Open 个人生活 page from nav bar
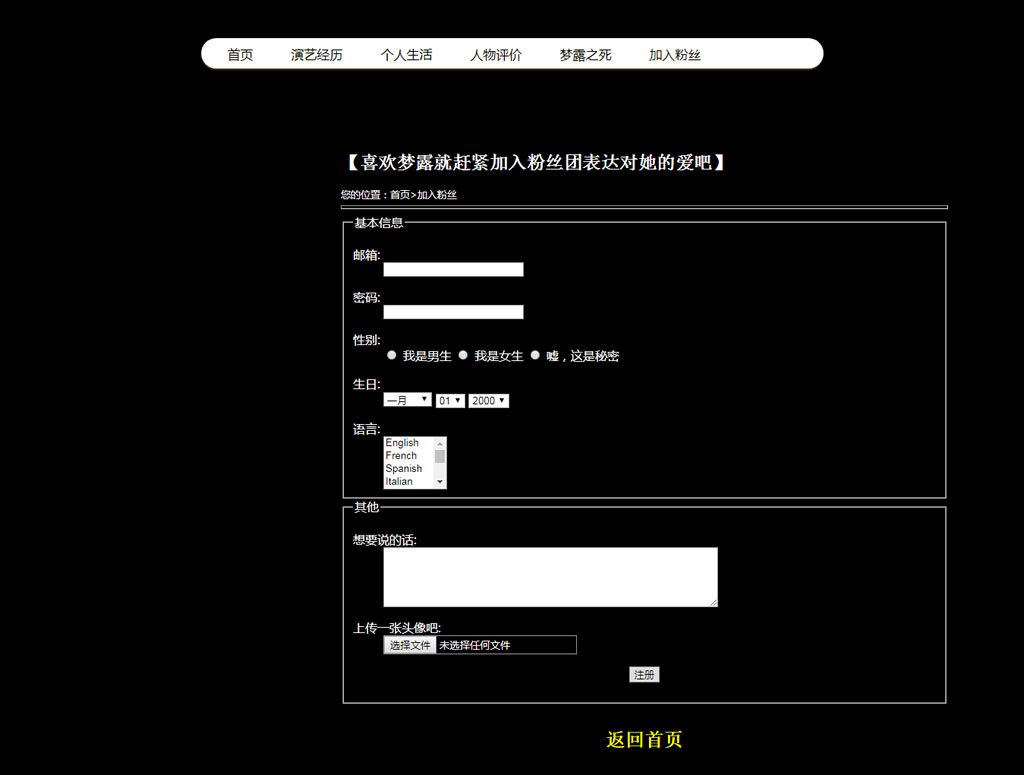Viewport: 1024px width, 775px height. point(406,55)
